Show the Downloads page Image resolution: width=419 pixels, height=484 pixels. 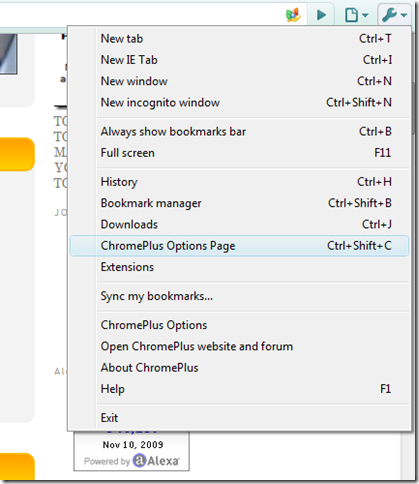(x=239, y=225)
